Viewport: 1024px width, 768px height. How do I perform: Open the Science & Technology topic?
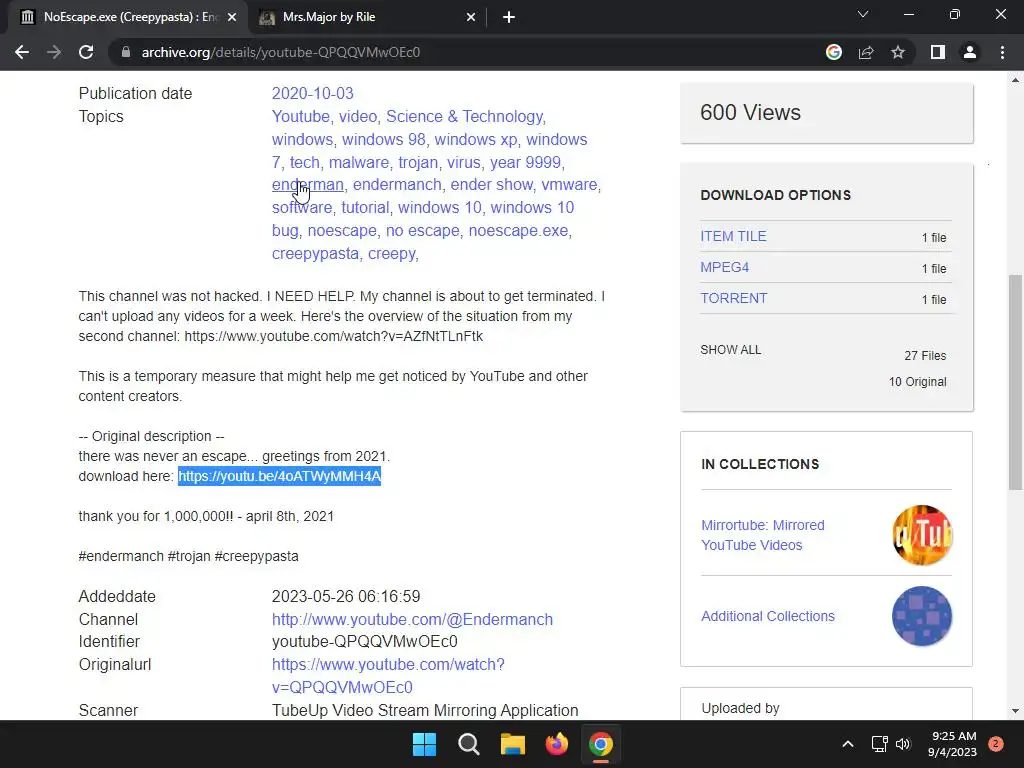pos(464,116)
